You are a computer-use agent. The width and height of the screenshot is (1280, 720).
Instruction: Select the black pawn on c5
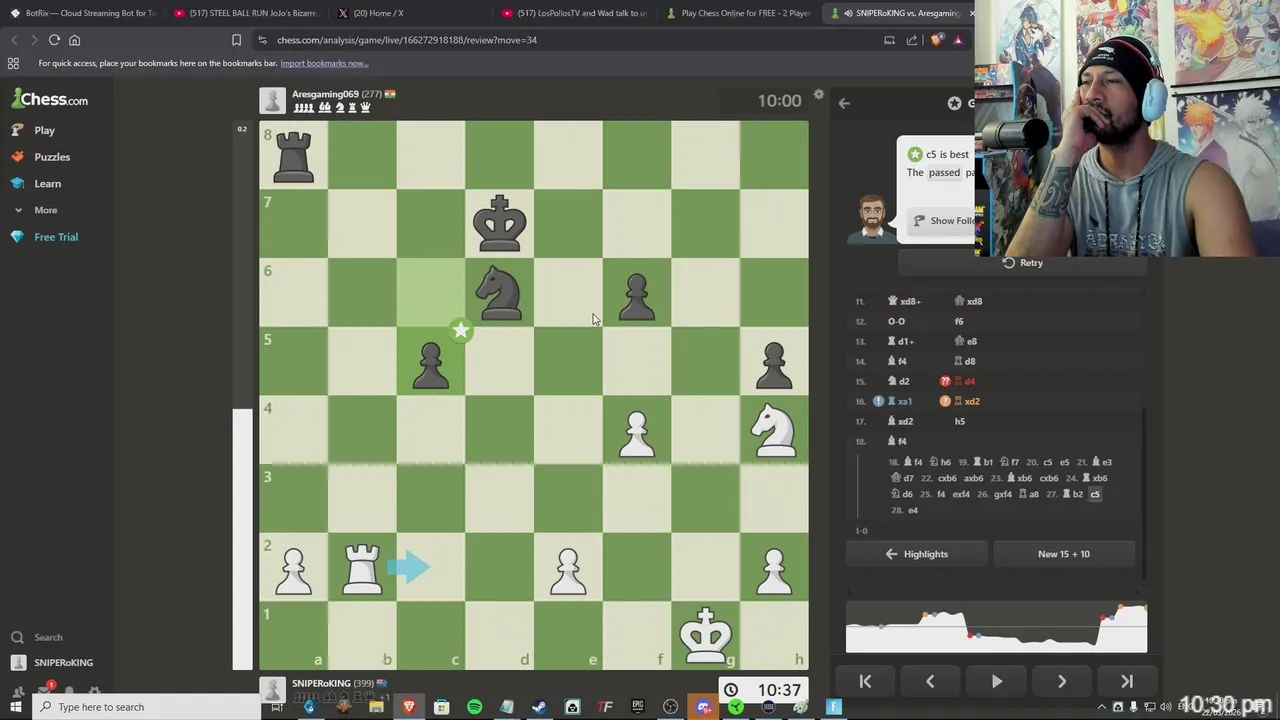(431, 366)
